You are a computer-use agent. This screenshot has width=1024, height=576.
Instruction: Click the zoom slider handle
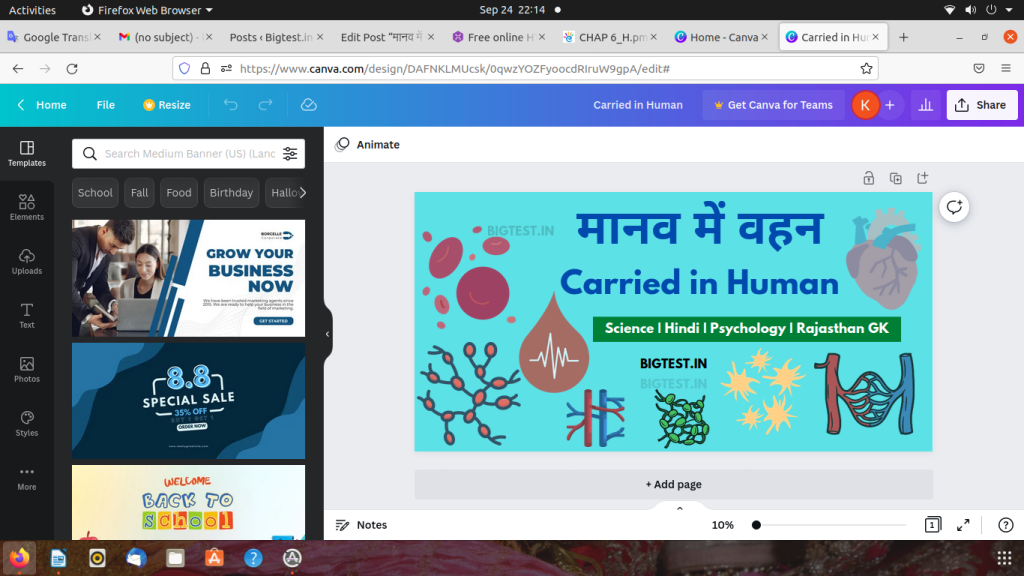[756, 524]
